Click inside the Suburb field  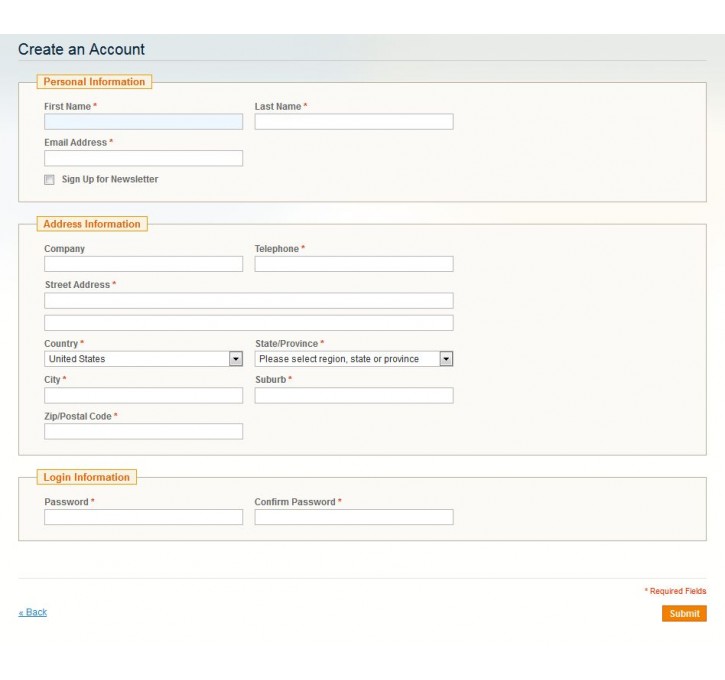click(354, 395)
